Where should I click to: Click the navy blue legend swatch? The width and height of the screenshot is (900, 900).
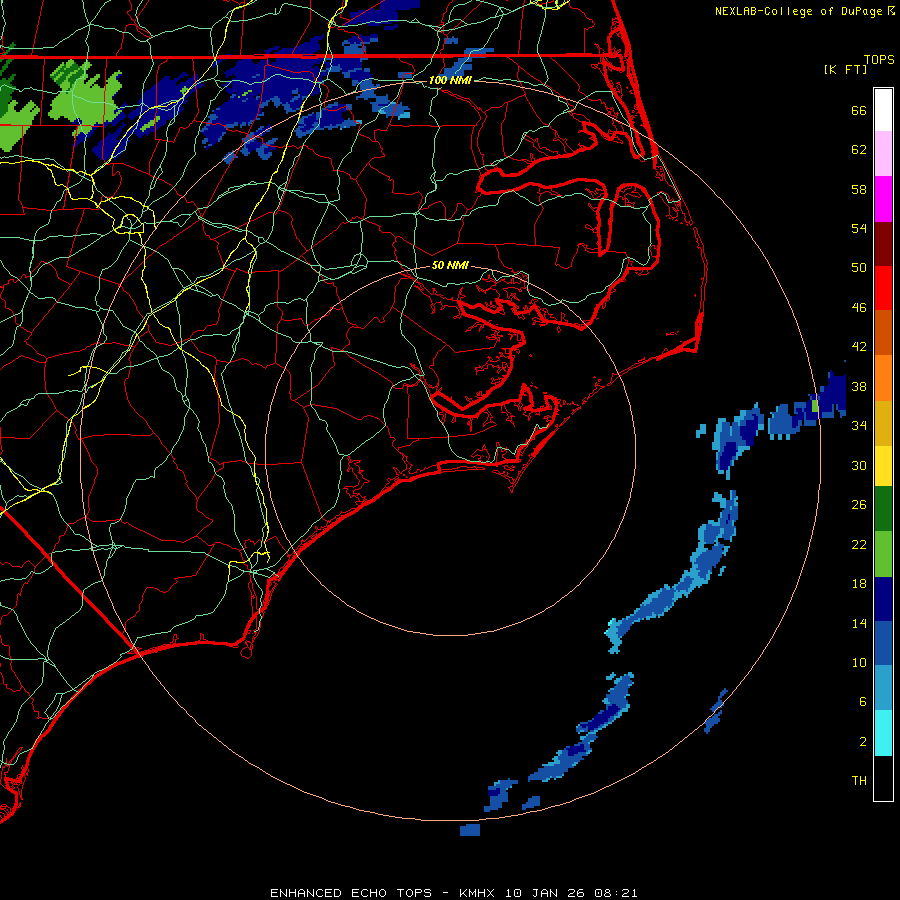click(x=883, y=599)
